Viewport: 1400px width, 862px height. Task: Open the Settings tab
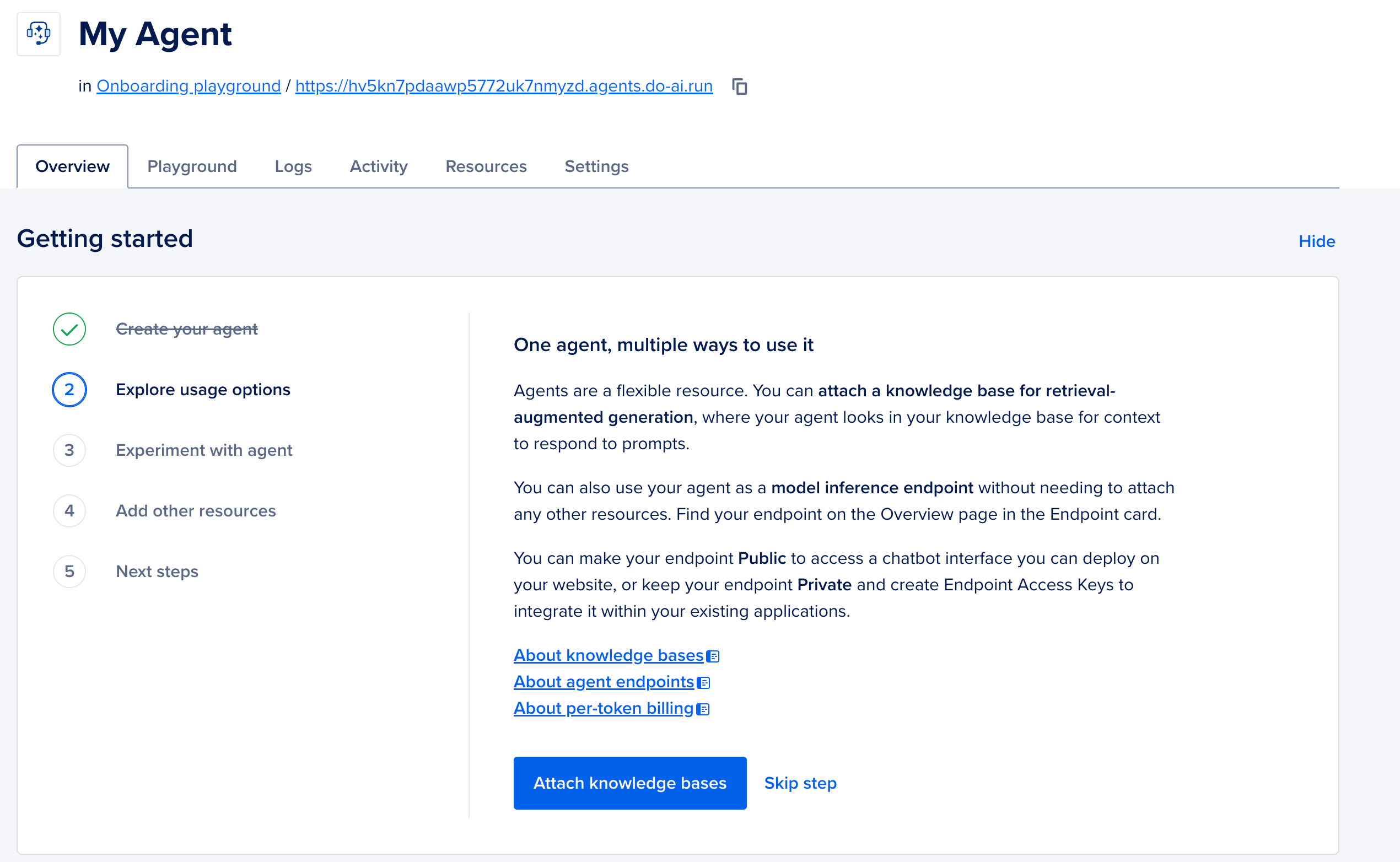(597, 166)
